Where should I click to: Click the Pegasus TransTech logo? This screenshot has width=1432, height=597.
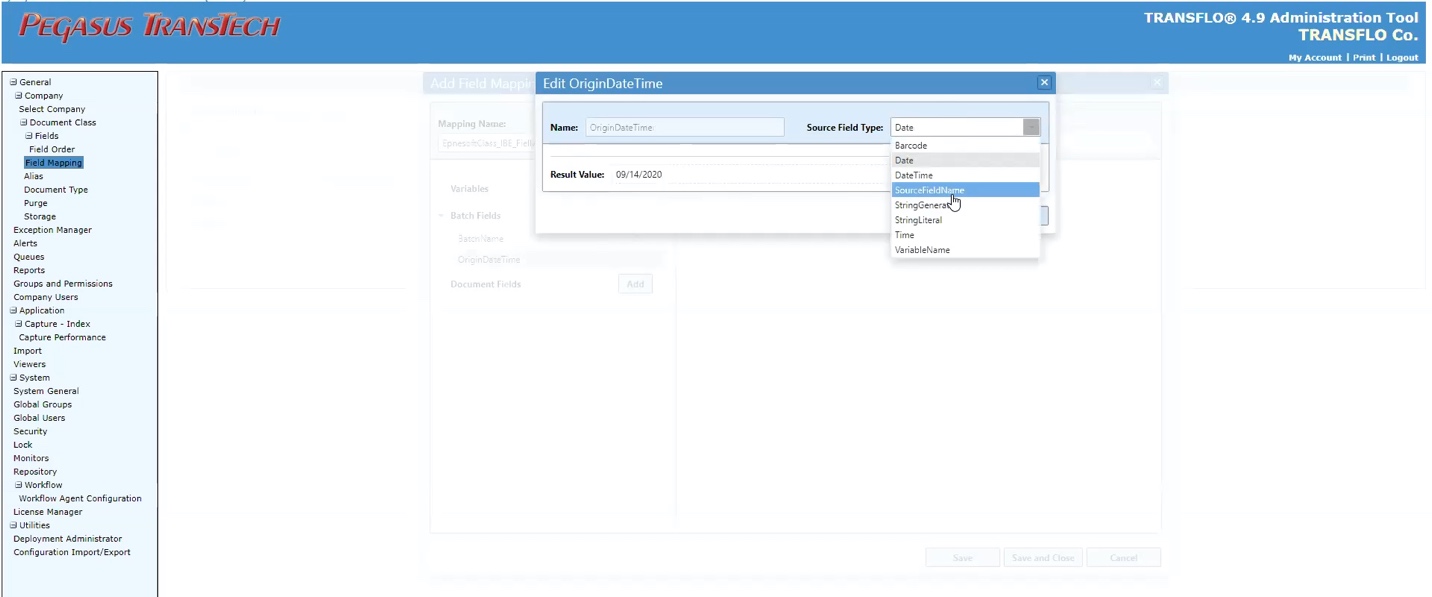click(x=150, y=26)
